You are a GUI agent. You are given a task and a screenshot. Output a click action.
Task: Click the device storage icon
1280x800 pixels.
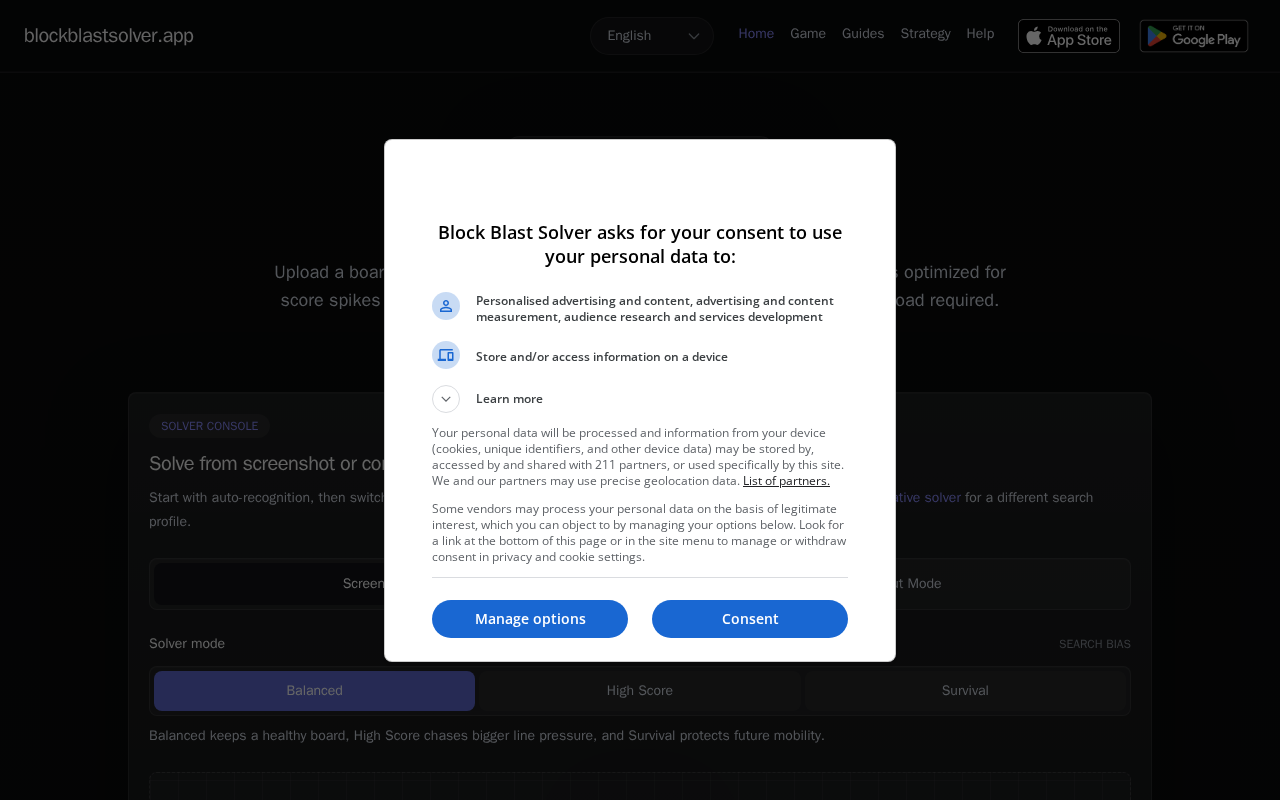point(446,355)
